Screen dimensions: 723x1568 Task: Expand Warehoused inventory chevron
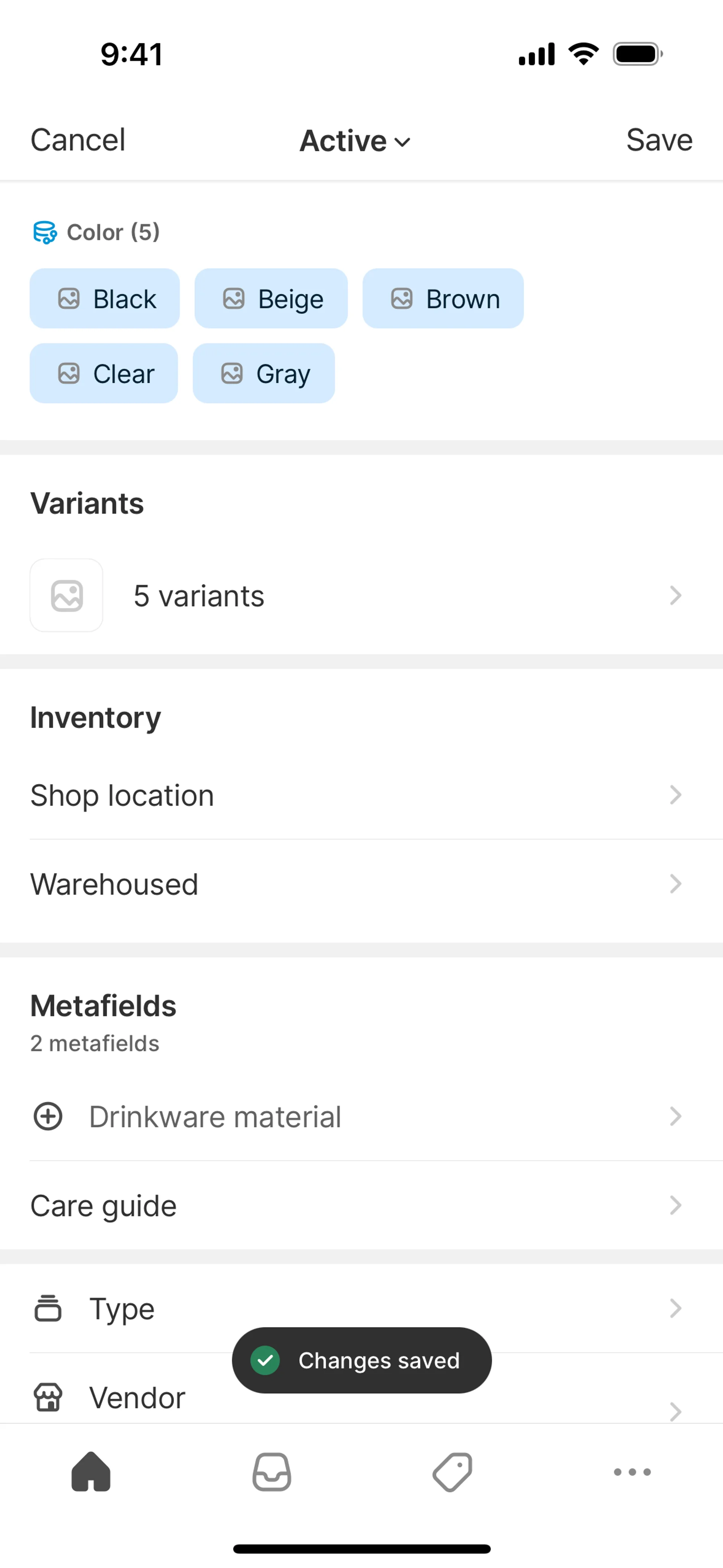click(x=675, y=884)
